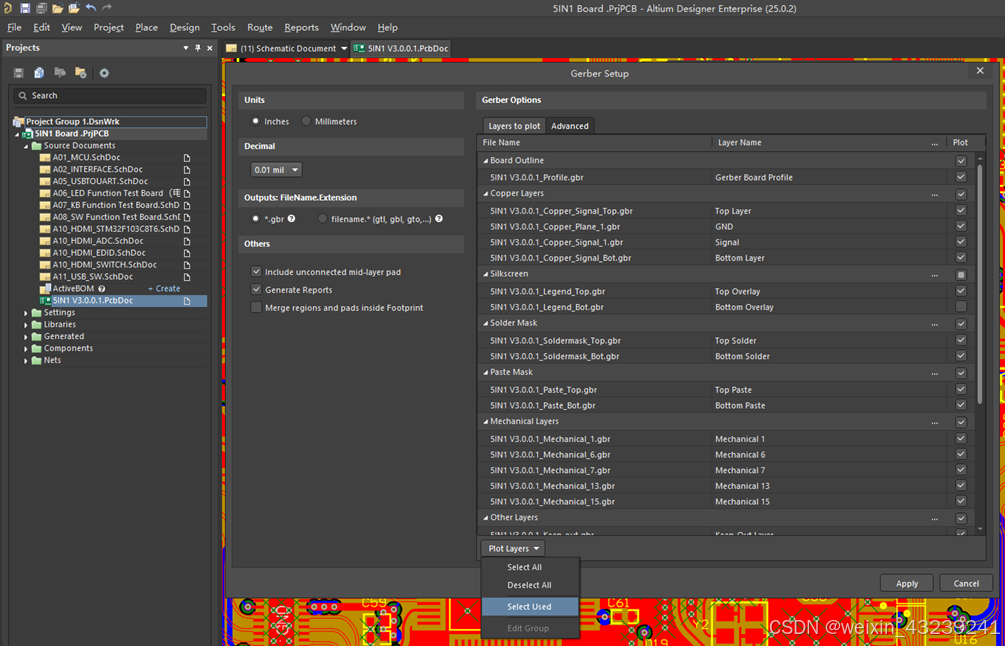Click the ellipsis button in Mechanical Layers row

point(934,422)
